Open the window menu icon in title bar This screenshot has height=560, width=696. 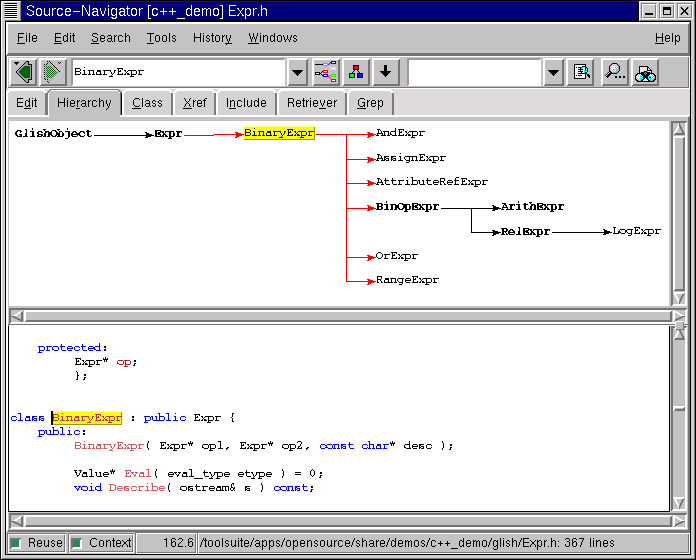pos(11,11)
